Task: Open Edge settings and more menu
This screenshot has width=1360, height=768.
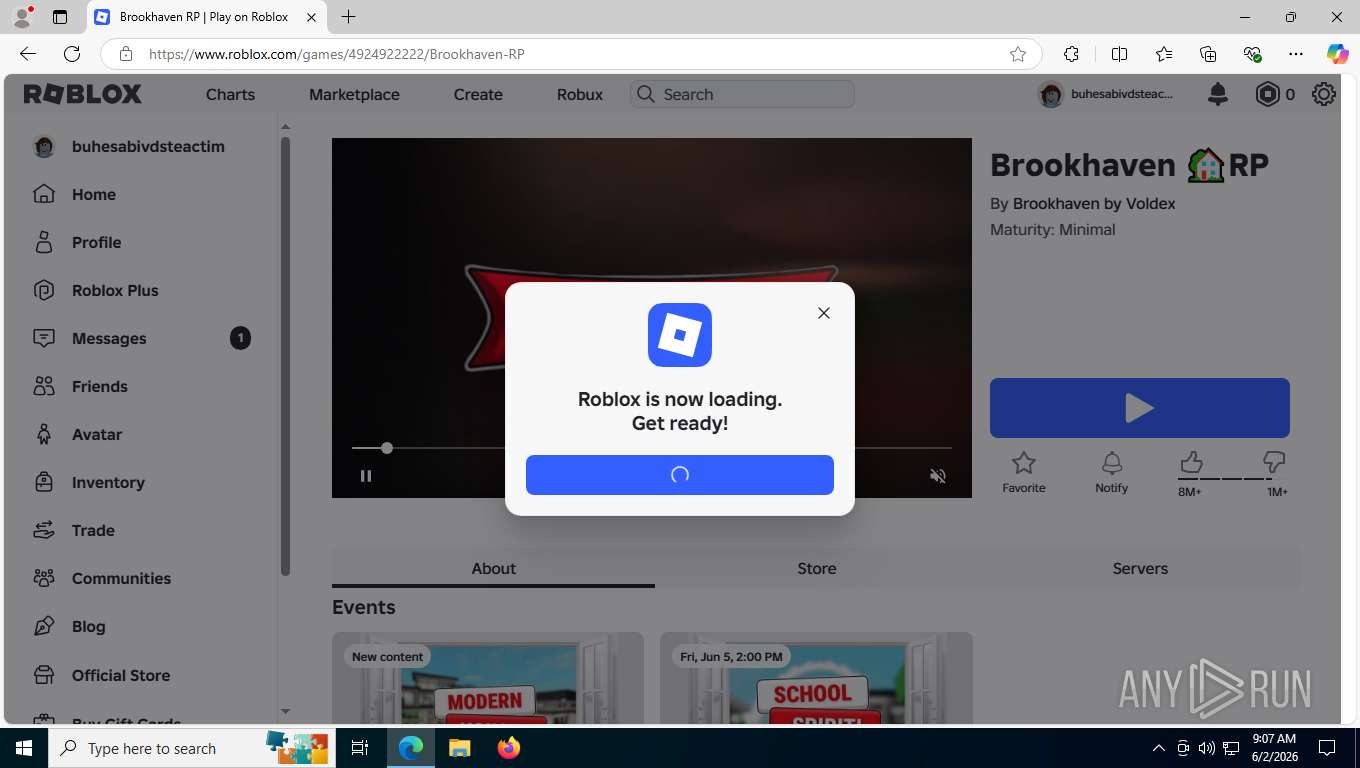Action: pyautogui.click(x=1296, y=54)
